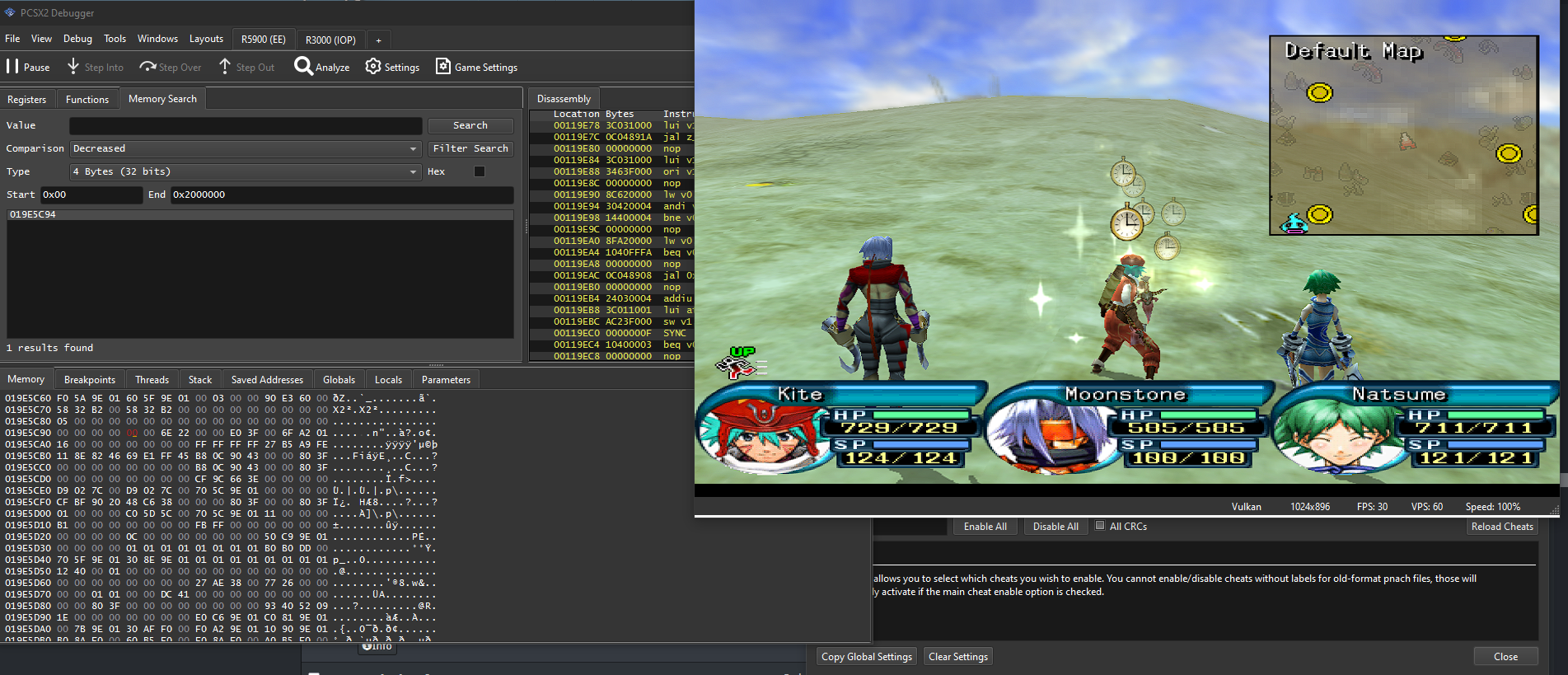Click the '1 results found' label
The image size is (1568, 675).
[49, 348]
